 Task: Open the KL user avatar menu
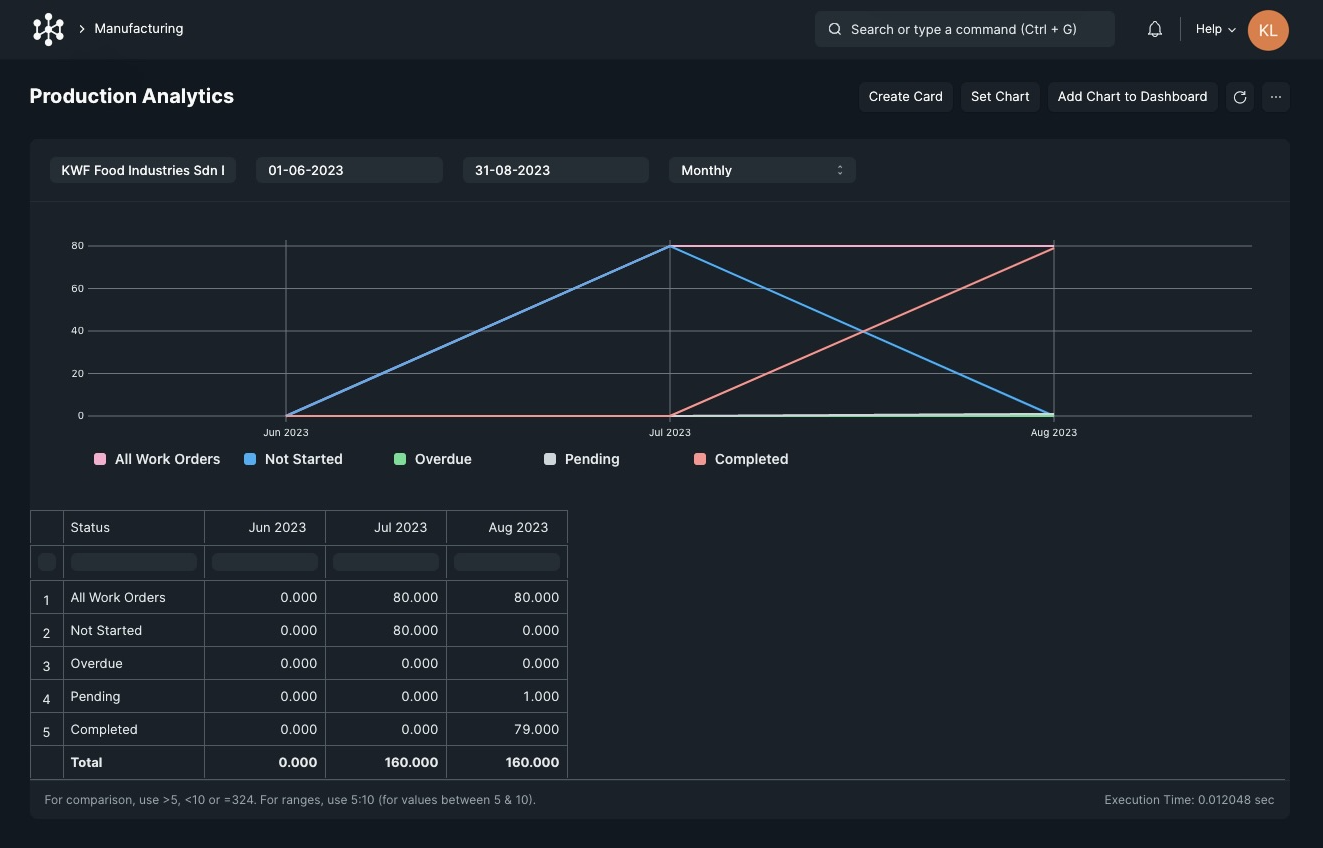(x=1268, y=30)
